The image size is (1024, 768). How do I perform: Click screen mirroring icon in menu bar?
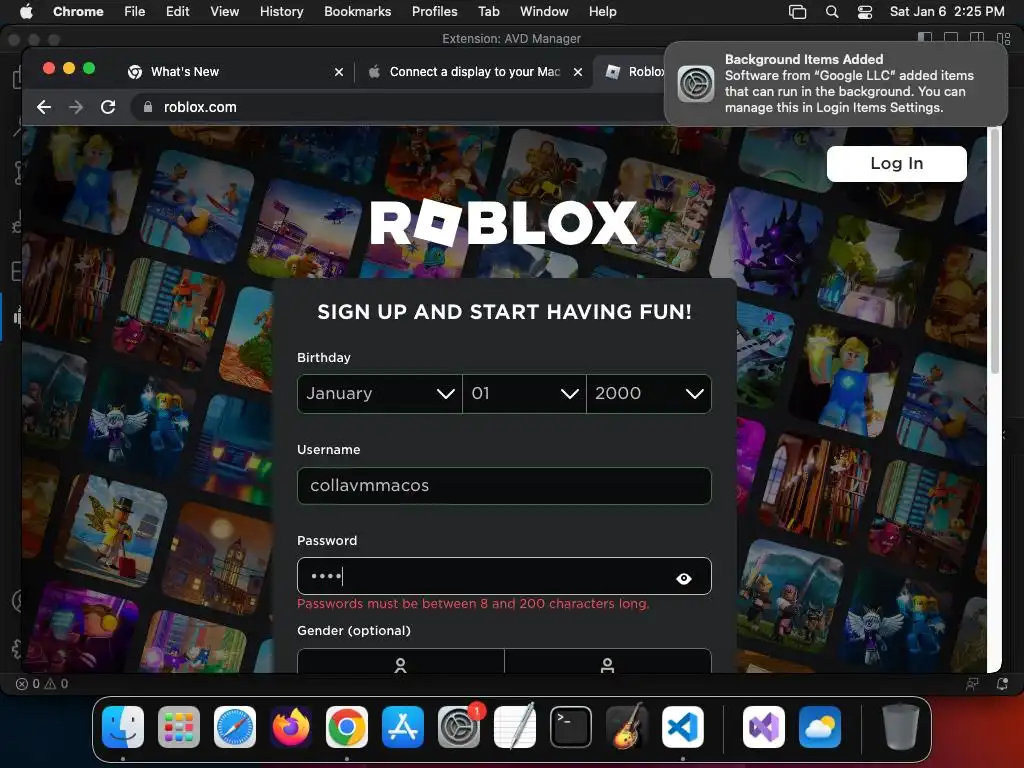(797, 12)
